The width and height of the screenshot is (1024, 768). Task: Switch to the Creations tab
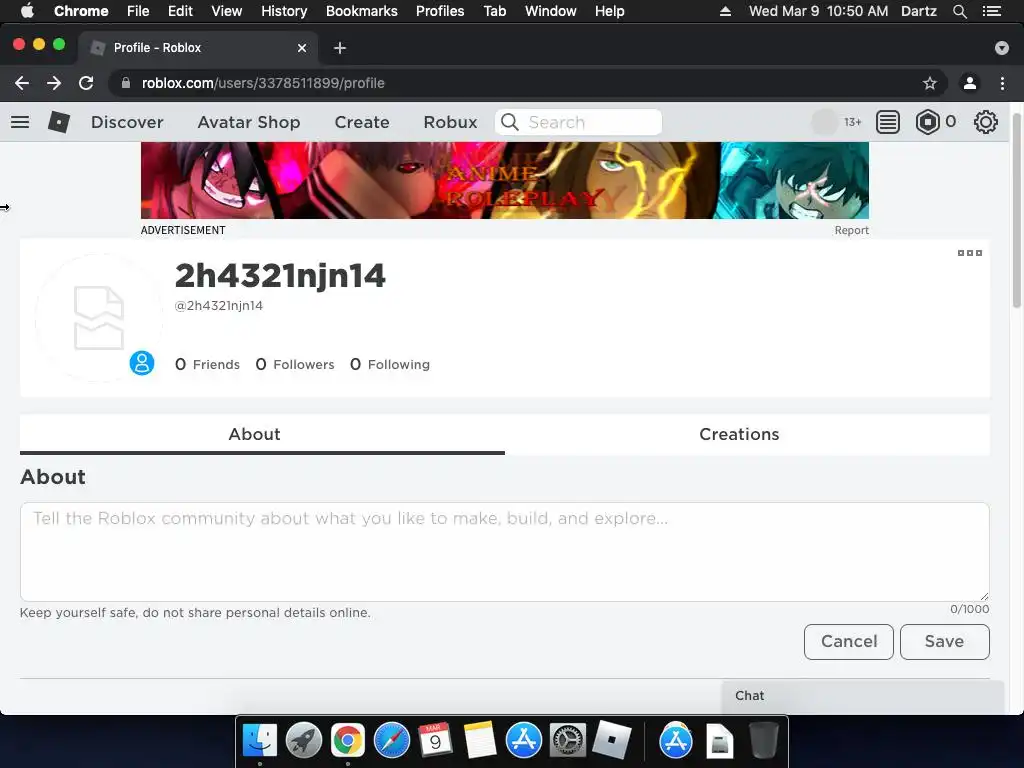(739, 434)
